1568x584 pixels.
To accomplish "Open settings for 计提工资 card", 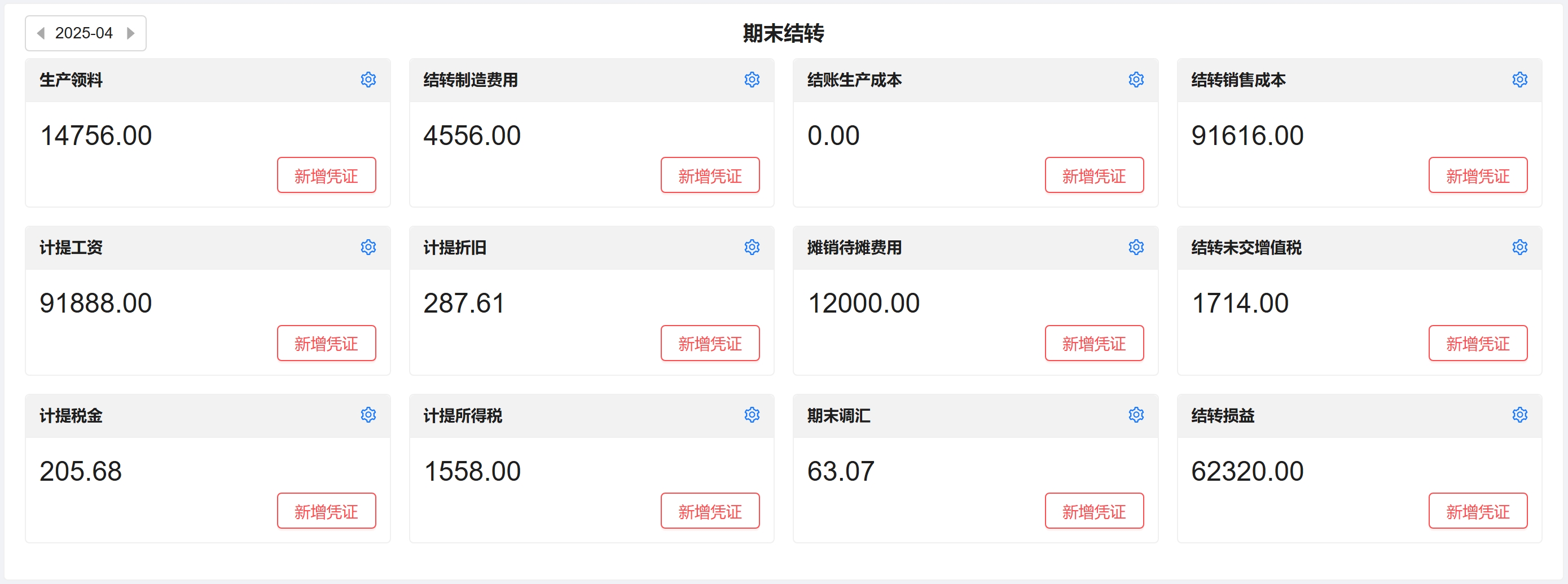I will coord(368,247).
